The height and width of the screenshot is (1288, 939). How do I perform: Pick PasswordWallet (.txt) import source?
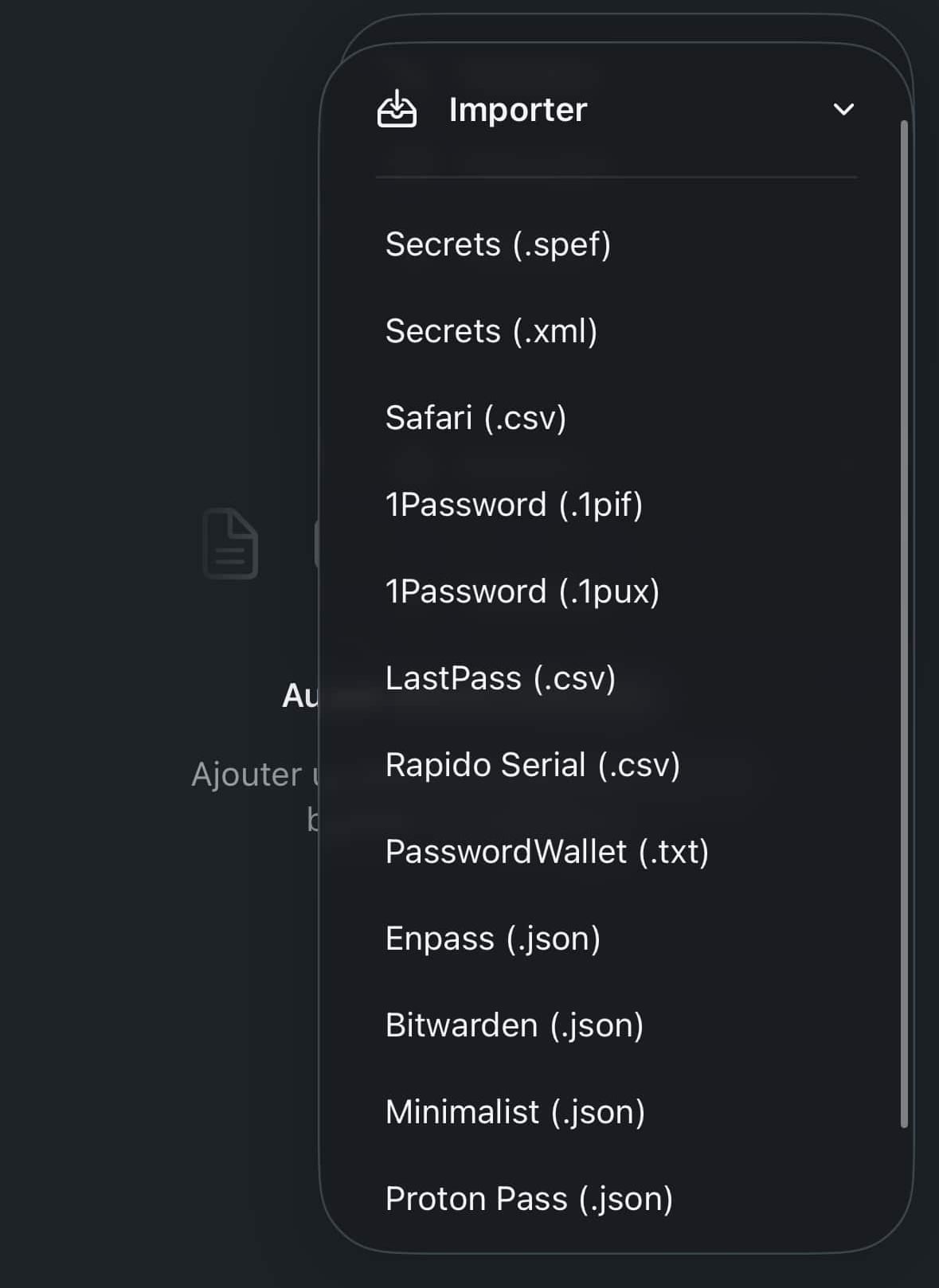pos(548,851)
